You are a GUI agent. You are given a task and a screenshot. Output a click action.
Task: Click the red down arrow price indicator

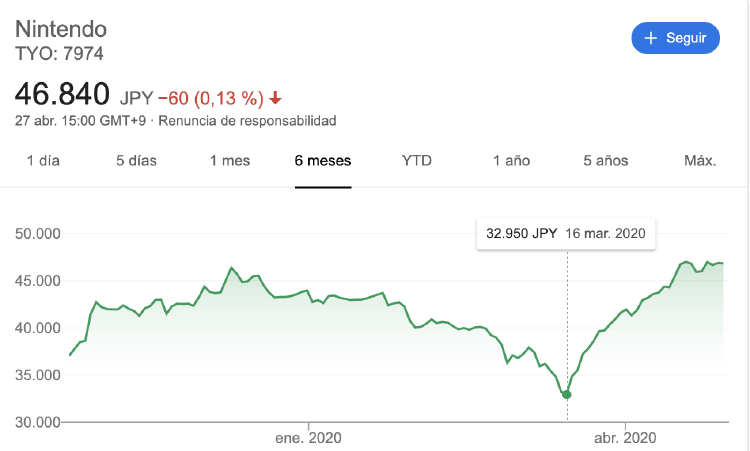pos(275,98)
